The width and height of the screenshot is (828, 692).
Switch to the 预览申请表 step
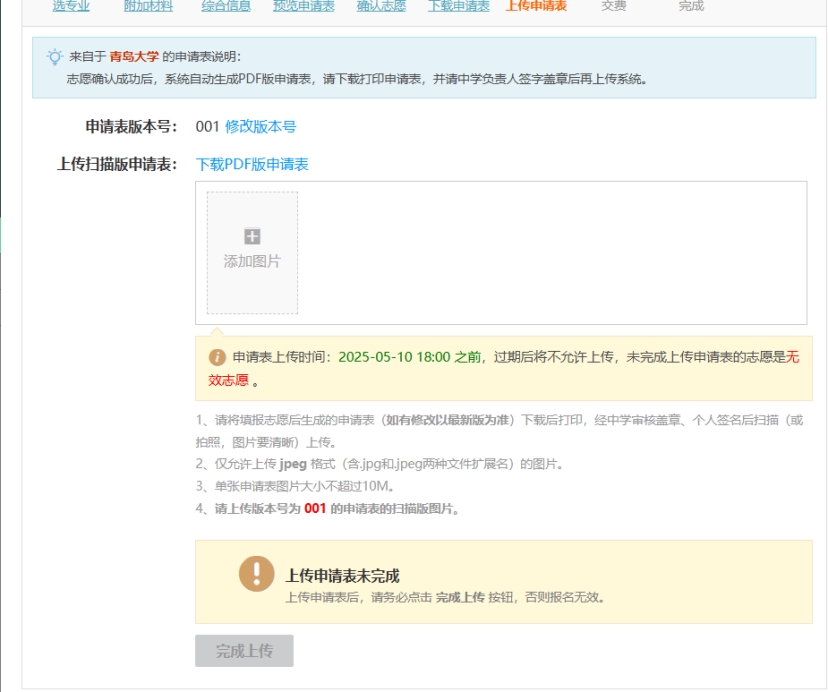coord(304,6)
